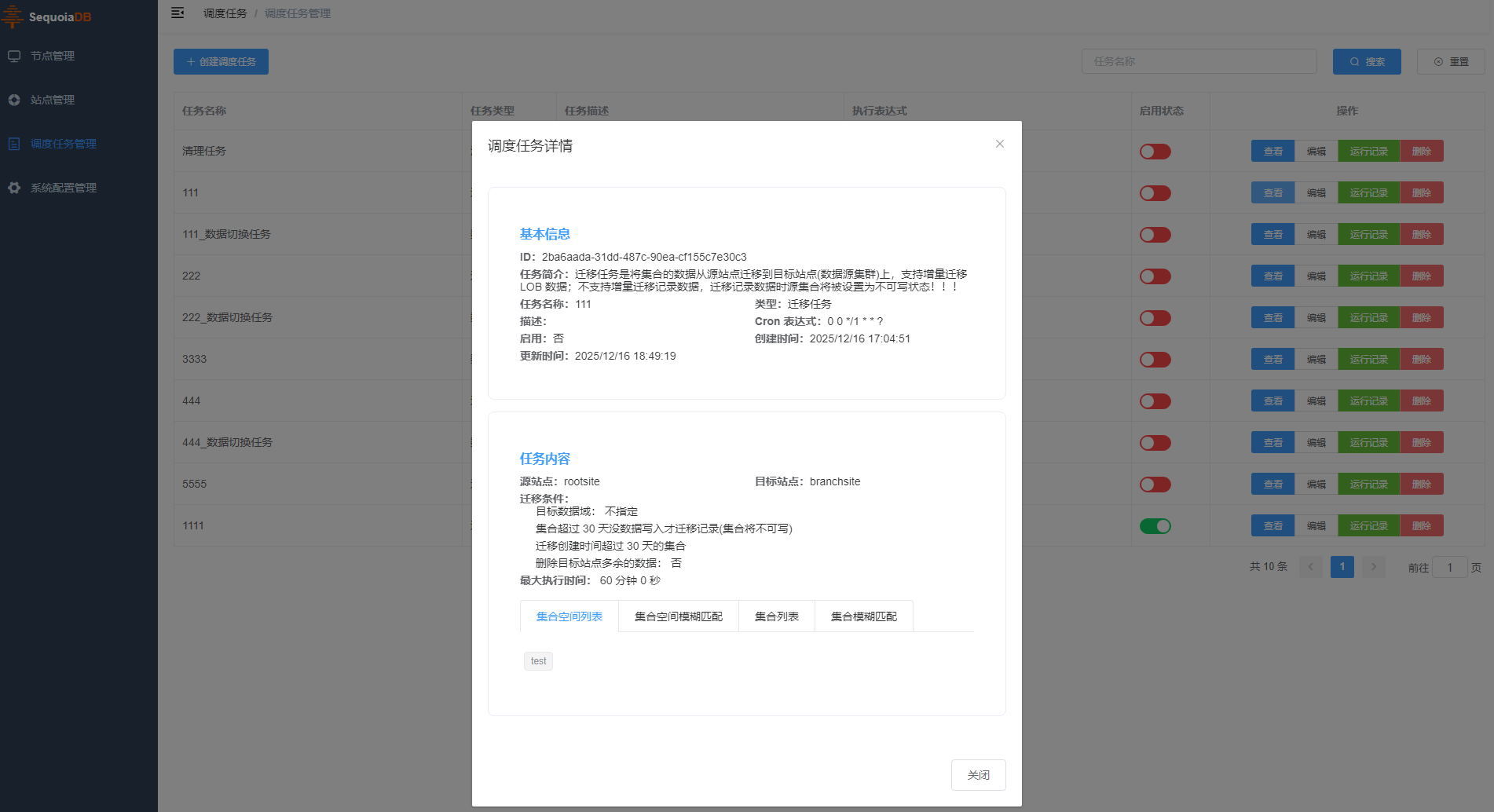Toggle enable switch for 111_数据切换任务 row

tap(1155, 235)
